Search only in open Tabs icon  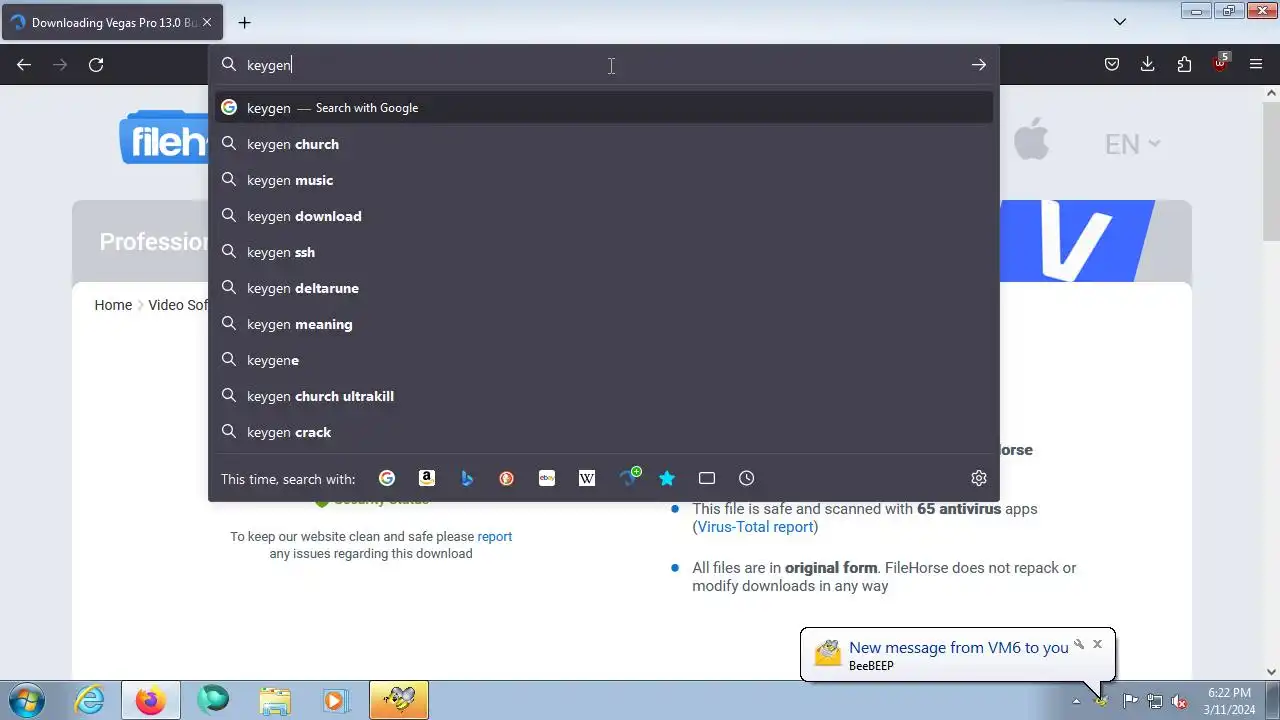707,478
